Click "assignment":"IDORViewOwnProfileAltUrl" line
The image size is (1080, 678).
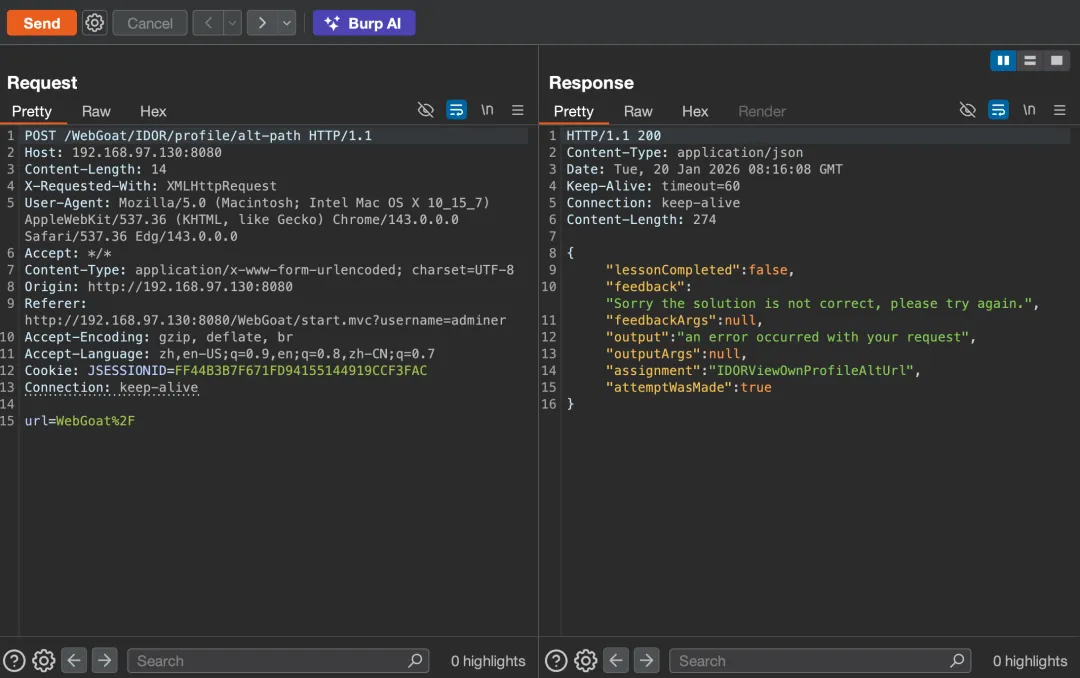(763, 371)
